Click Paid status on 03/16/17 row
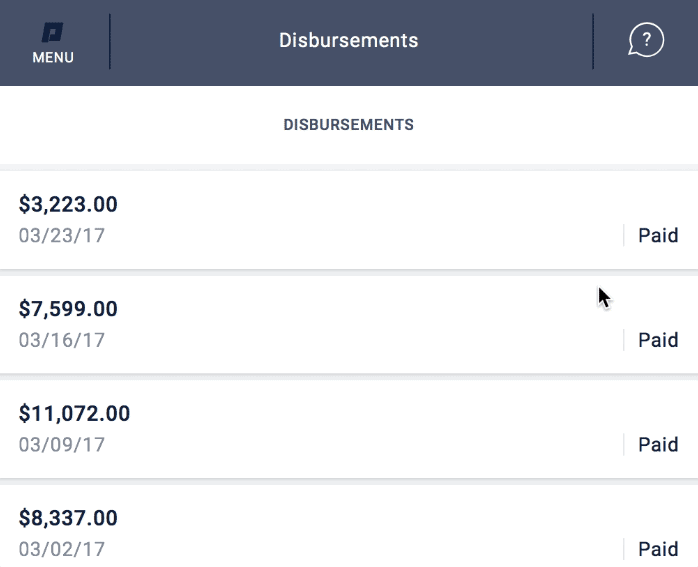The image size is (698, 567). [x=658, y=340]
